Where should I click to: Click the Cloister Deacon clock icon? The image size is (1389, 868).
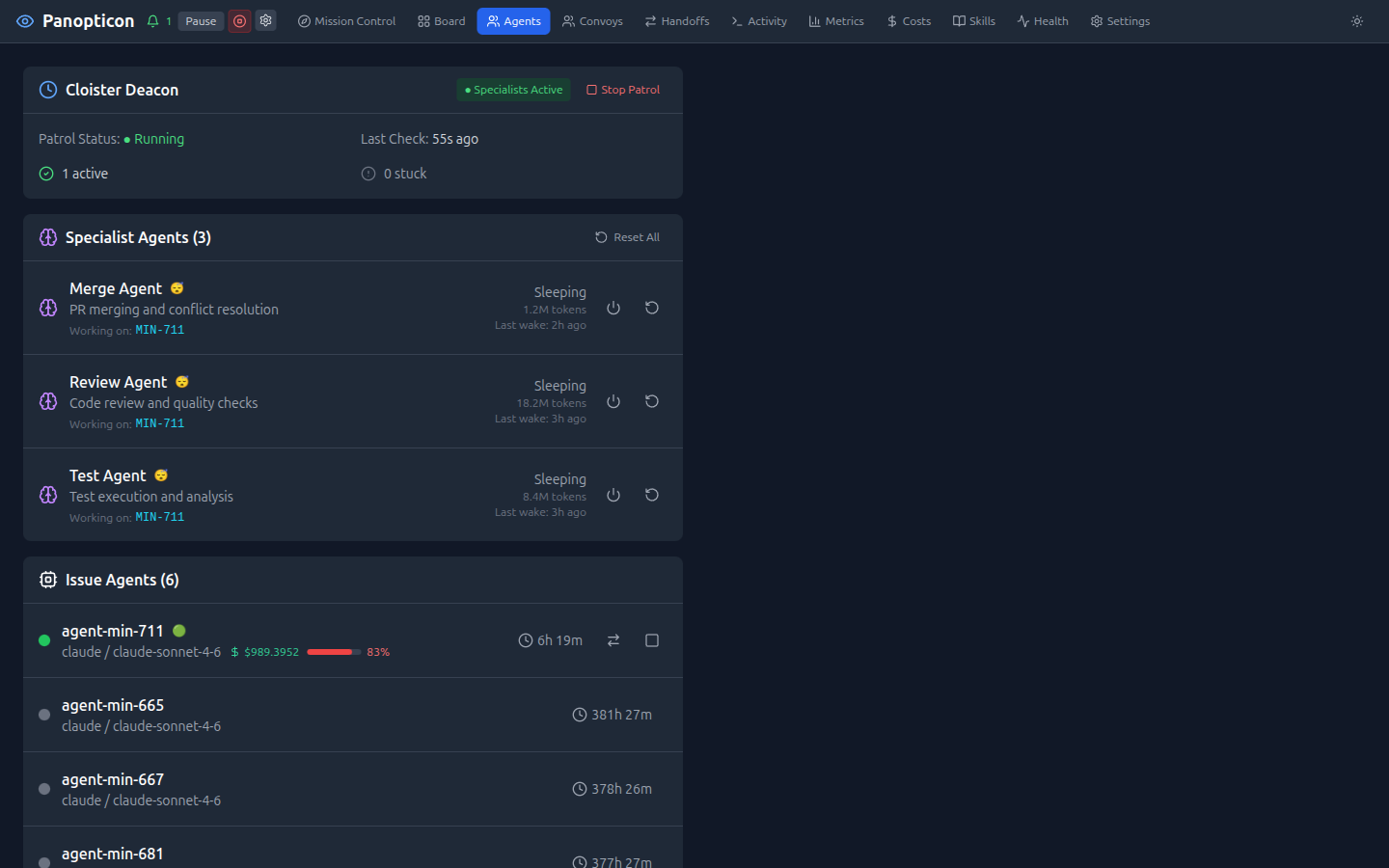[48, 90]
